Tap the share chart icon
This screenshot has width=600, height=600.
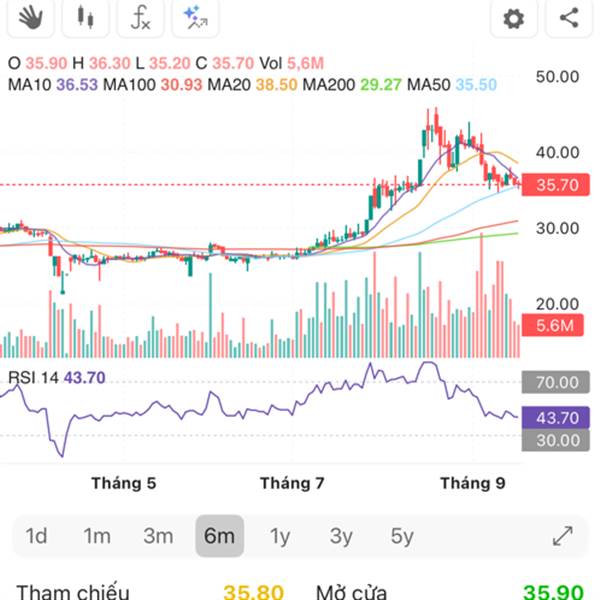pos(569,18)
